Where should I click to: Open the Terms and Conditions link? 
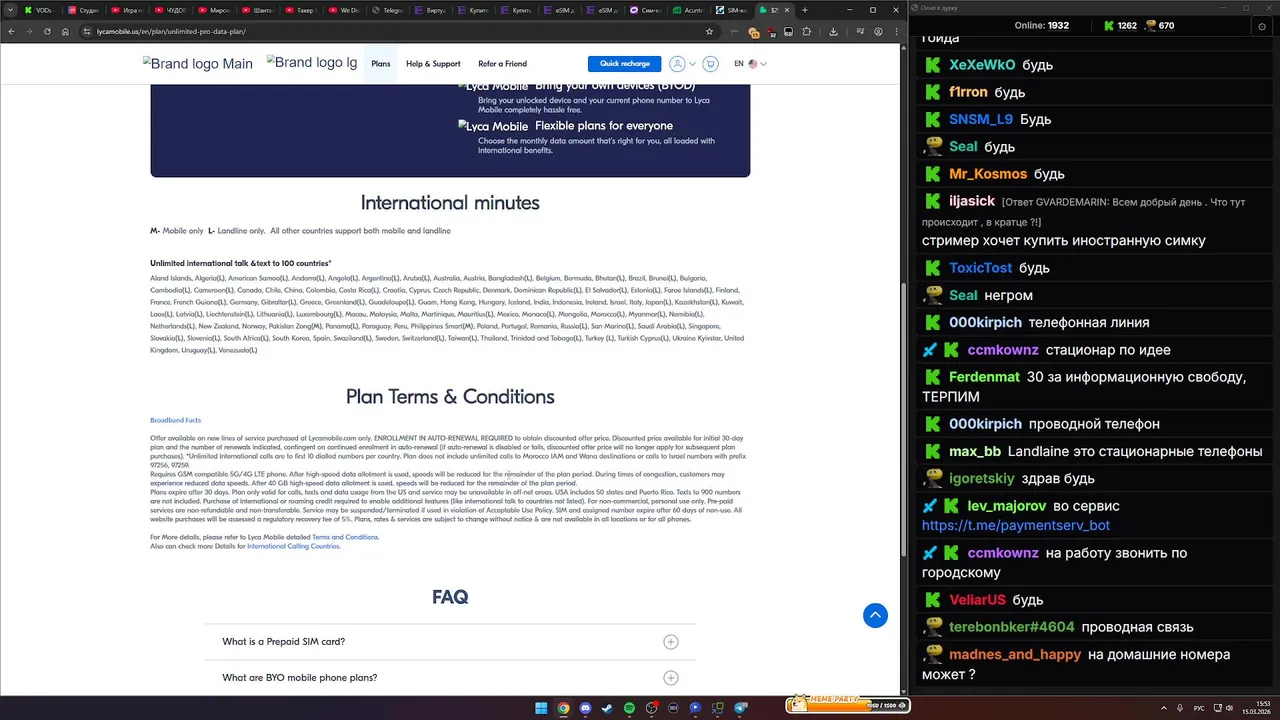[345, 537]
